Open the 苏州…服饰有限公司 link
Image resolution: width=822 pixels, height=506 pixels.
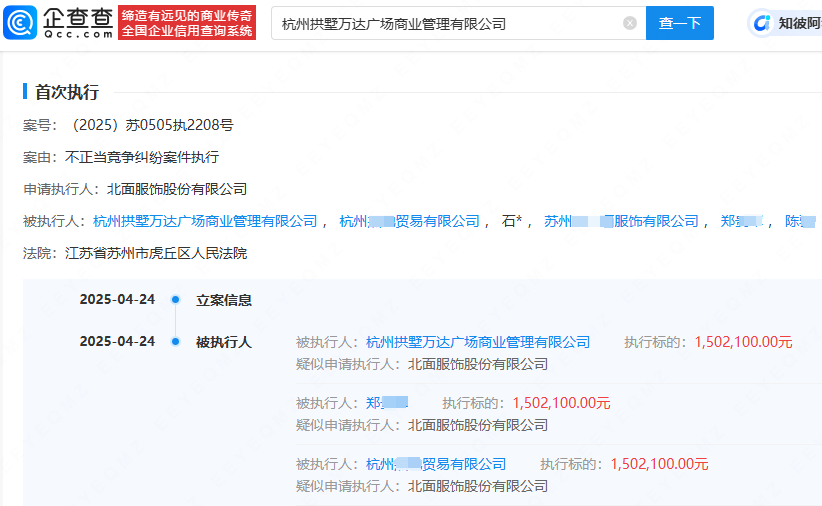(621, 221)
